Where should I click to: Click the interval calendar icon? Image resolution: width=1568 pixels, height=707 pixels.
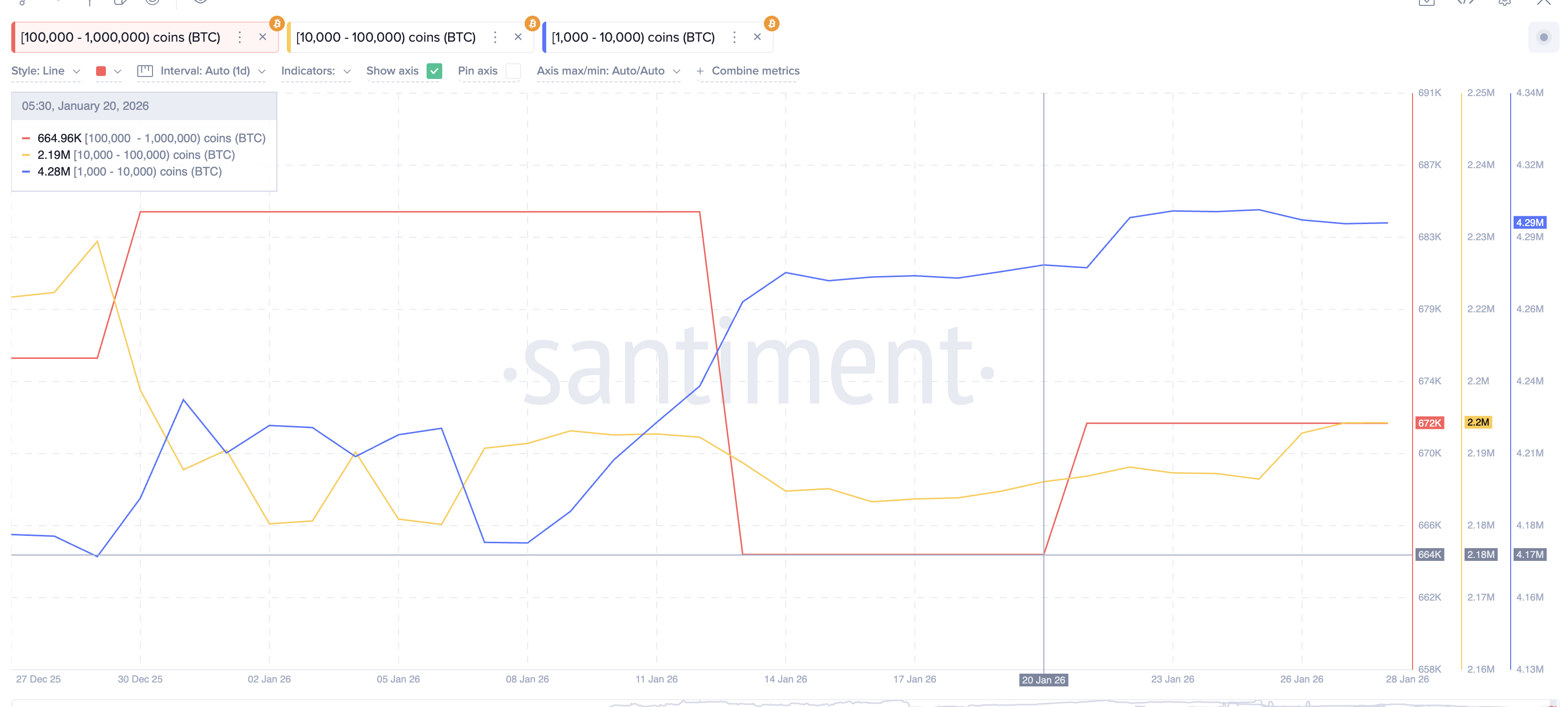coord(145,71)
